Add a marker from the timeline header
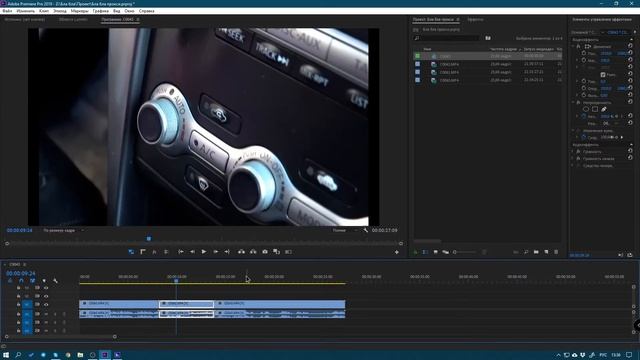Image resolution: width=640 pixels, height=360 pixels. 44,281
